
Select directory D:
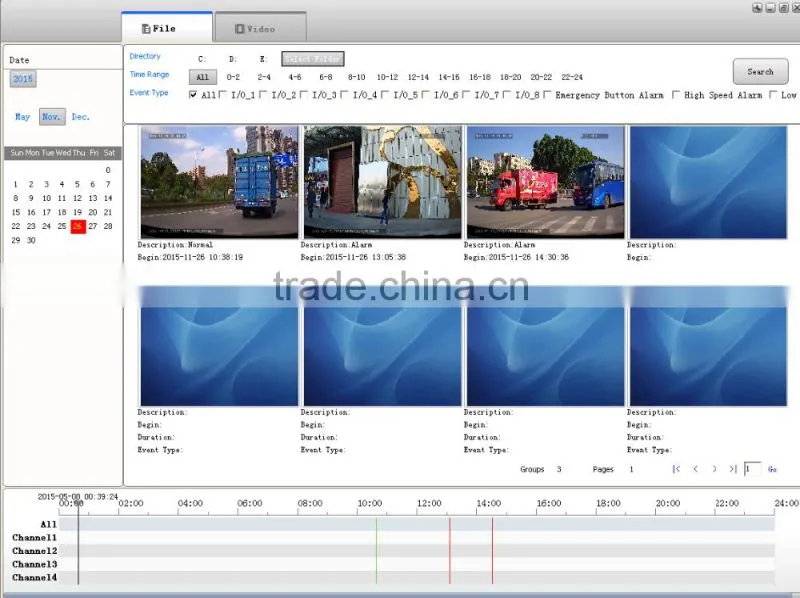[233, 59]
